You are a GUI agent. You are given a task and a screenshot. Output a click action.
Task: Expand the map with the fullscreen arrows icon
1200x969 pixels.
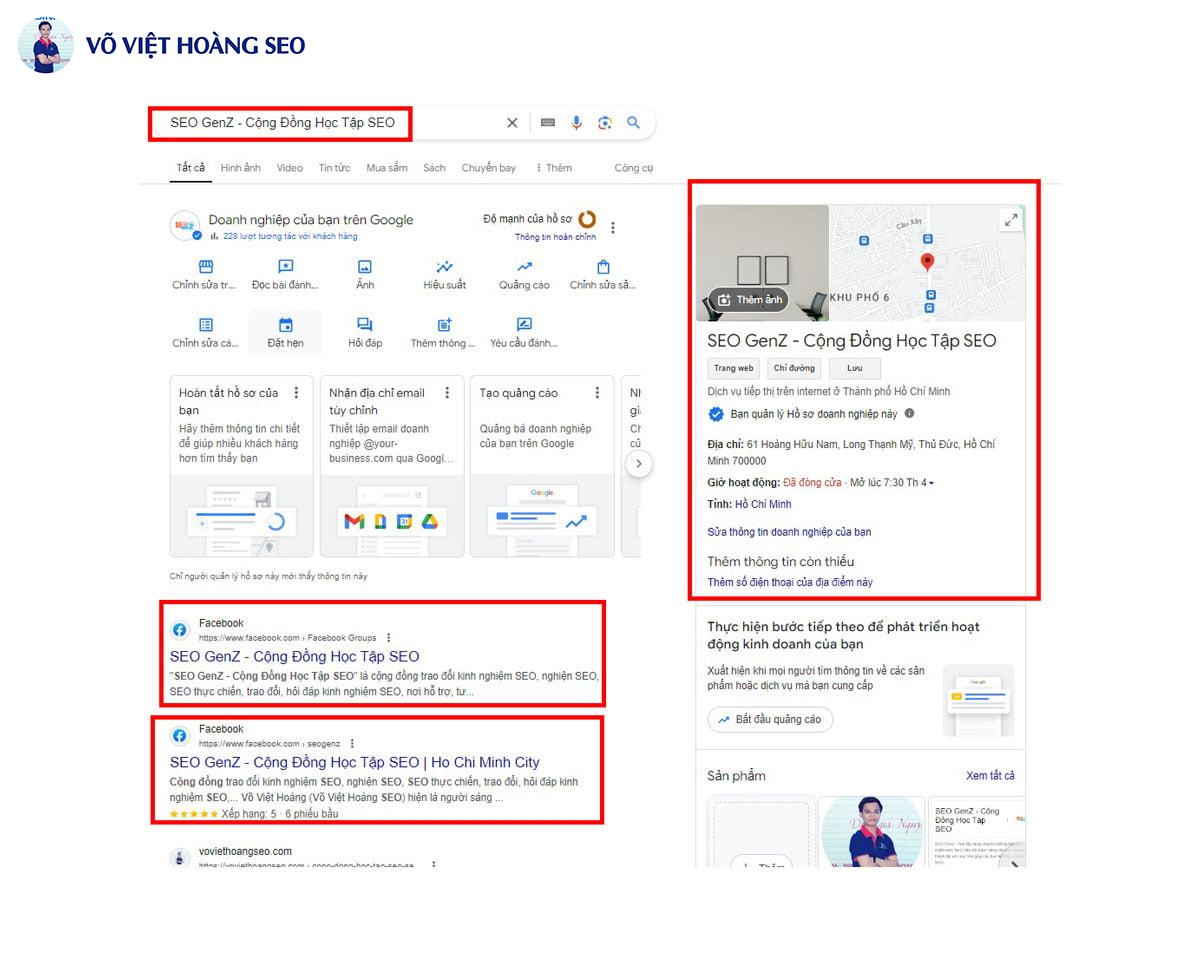(x=1011, y=221)
